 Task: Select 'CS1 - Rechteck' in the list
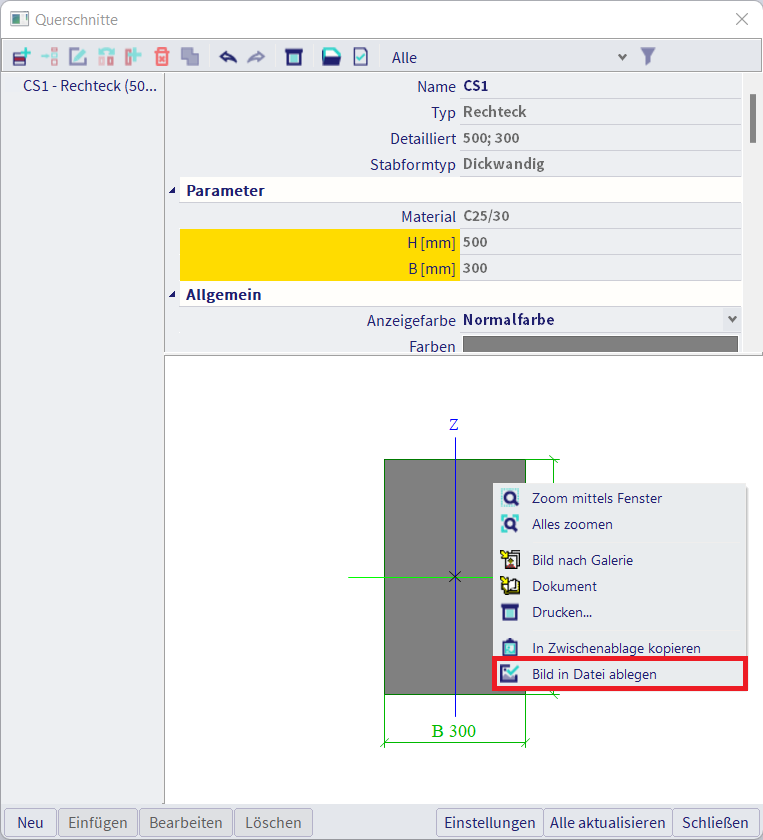[90, 86]
